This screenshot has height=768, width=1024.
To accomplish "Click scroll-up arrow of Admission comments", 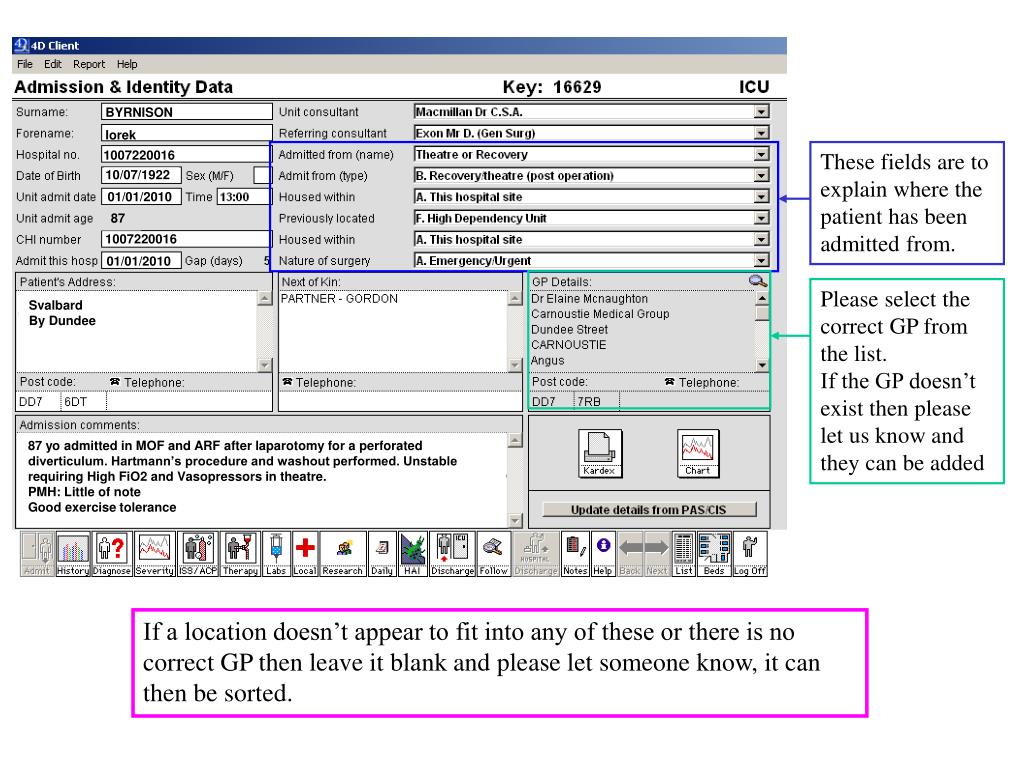I will click(x=515, y=440).
